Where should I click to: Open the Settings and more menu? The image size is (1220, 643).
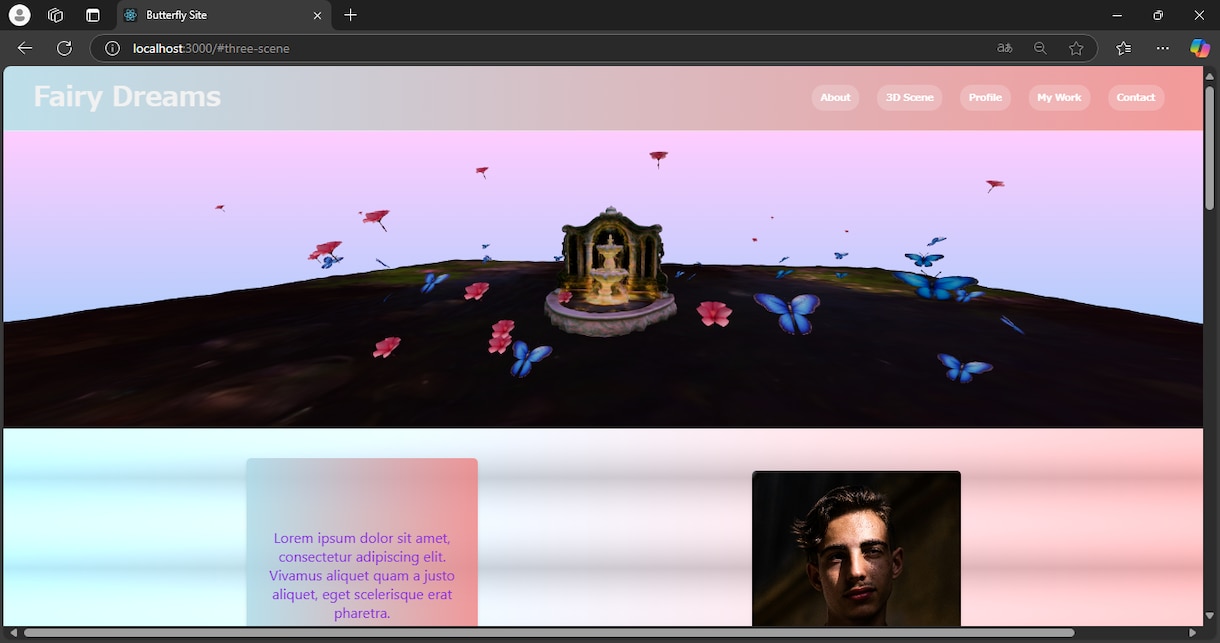(x=1162, y=47)
